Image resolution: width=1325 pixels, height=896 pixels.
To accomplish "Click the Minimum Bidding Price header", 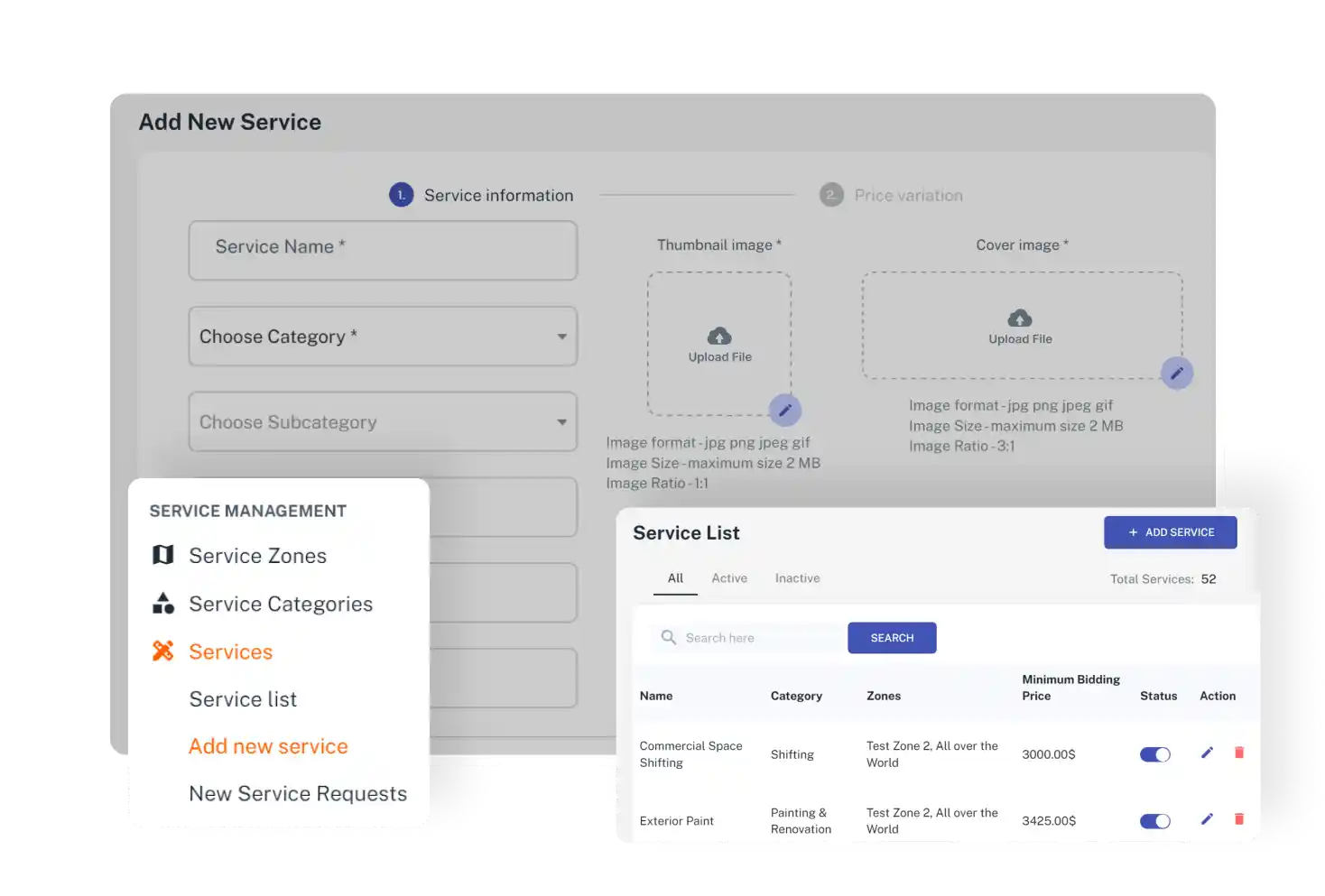I will point(1071,688).
